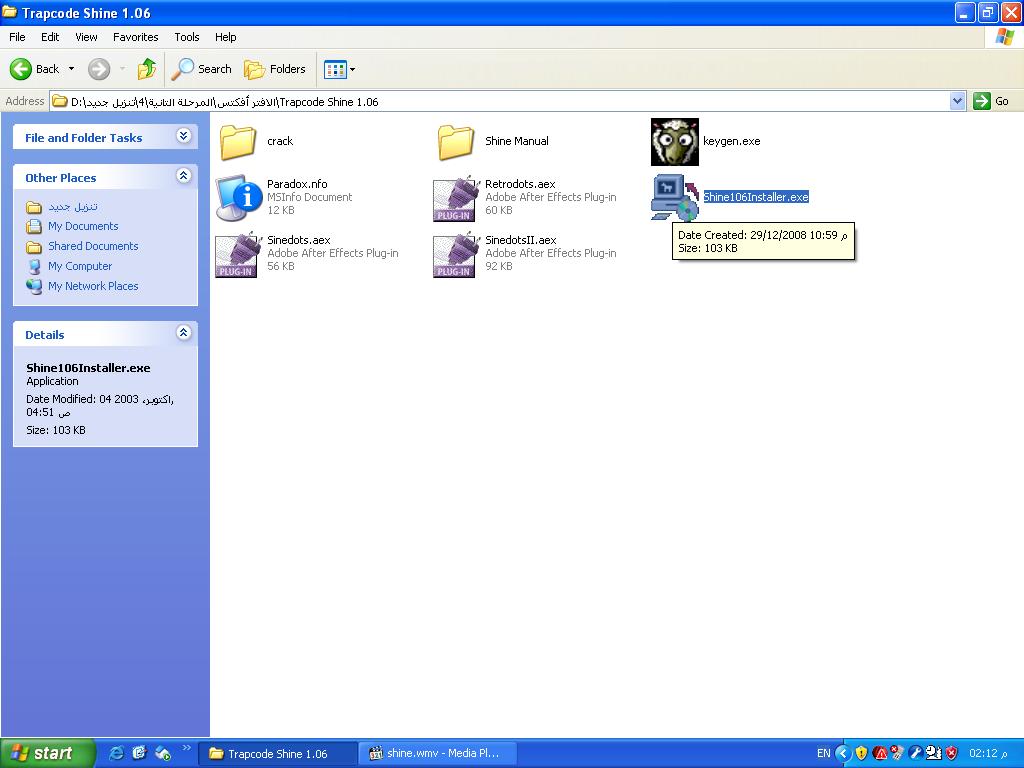Click the Start button
The width and height of the screenshot is (1024, 768).
[46, 753]
